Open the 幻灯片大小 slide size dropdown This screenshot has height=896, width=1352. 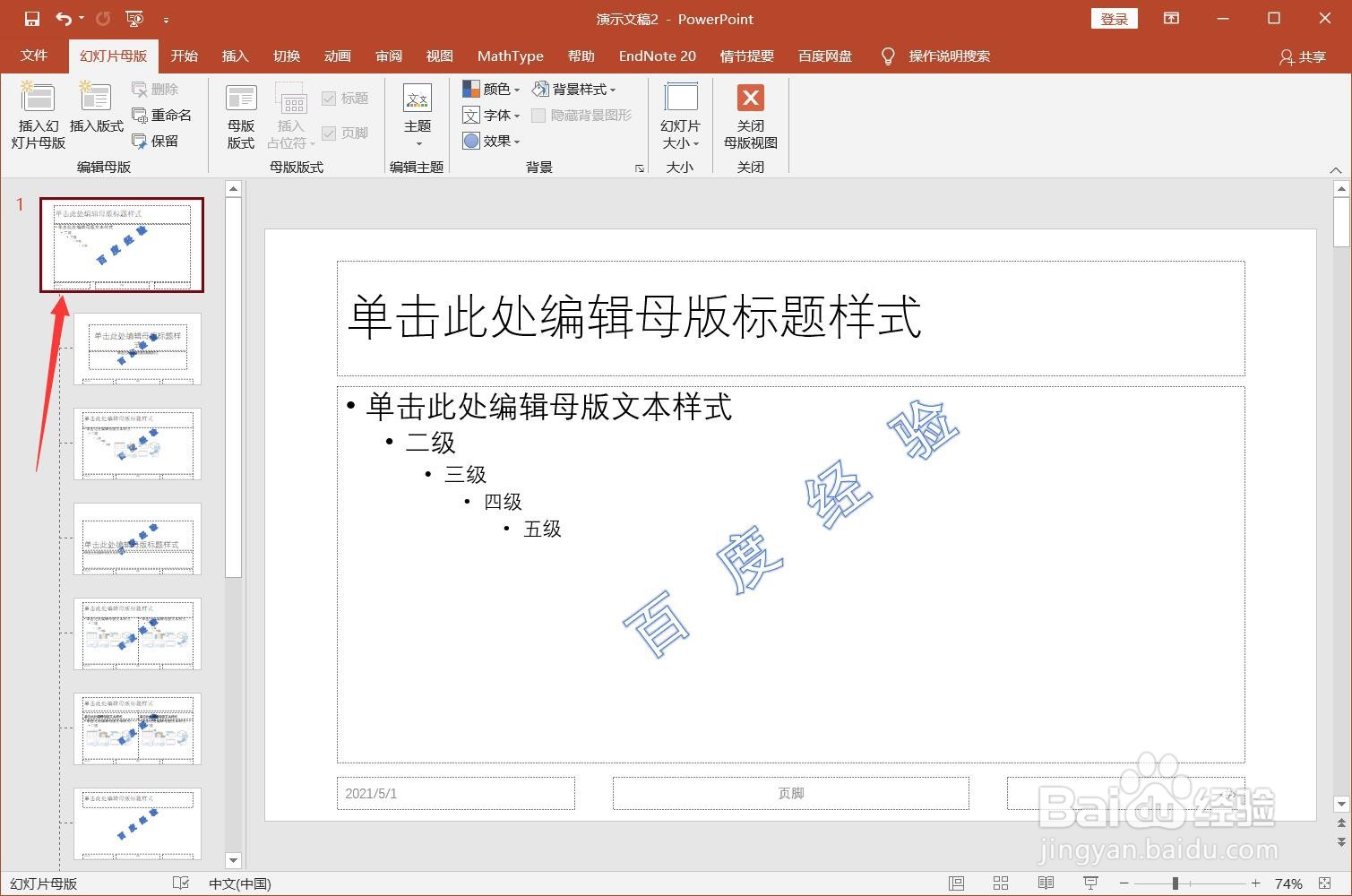[x=681, y=116]
